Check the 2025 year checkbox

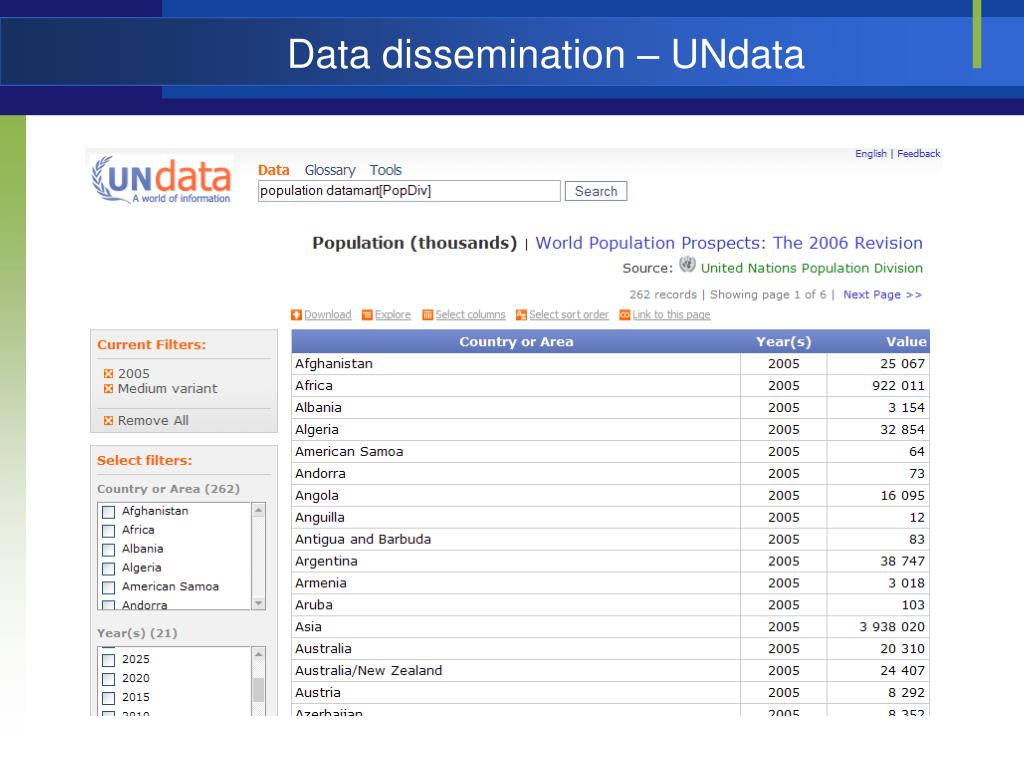pyautogui.click(x=109, y=660)
